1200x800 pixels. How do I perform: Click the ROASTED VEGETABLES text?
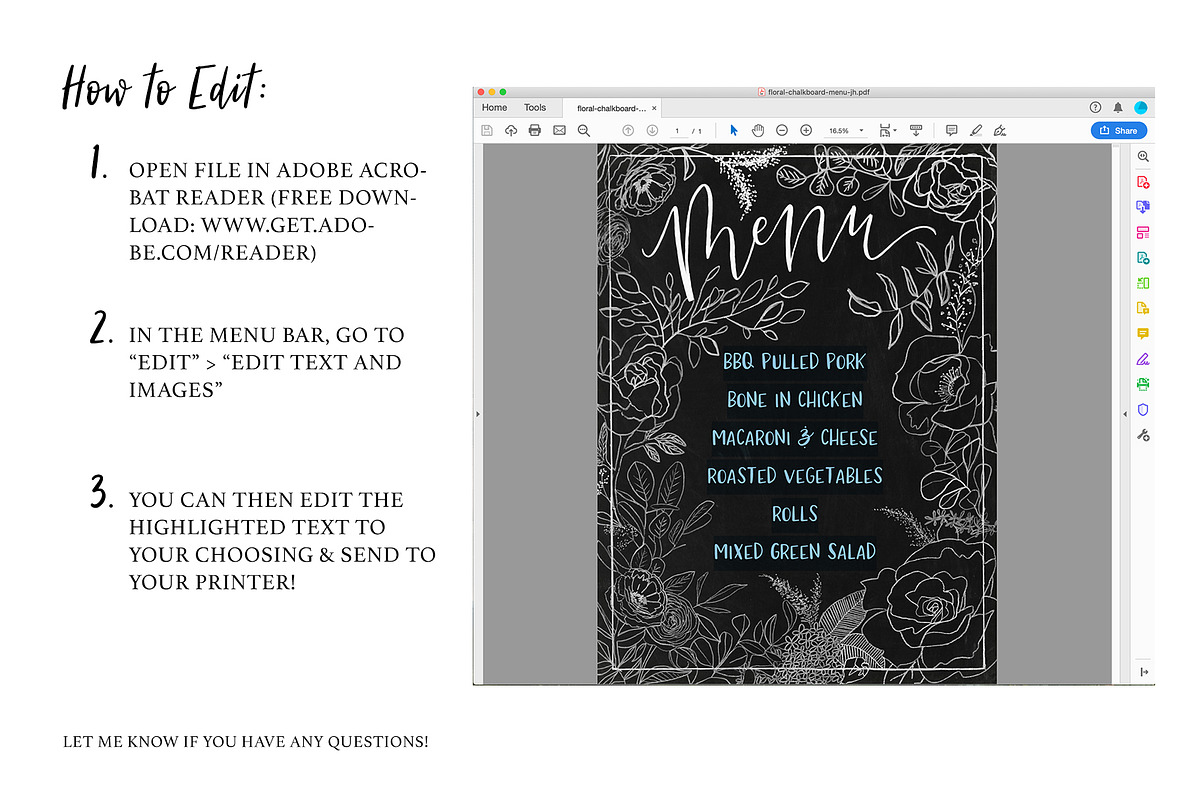coord(794,475)
